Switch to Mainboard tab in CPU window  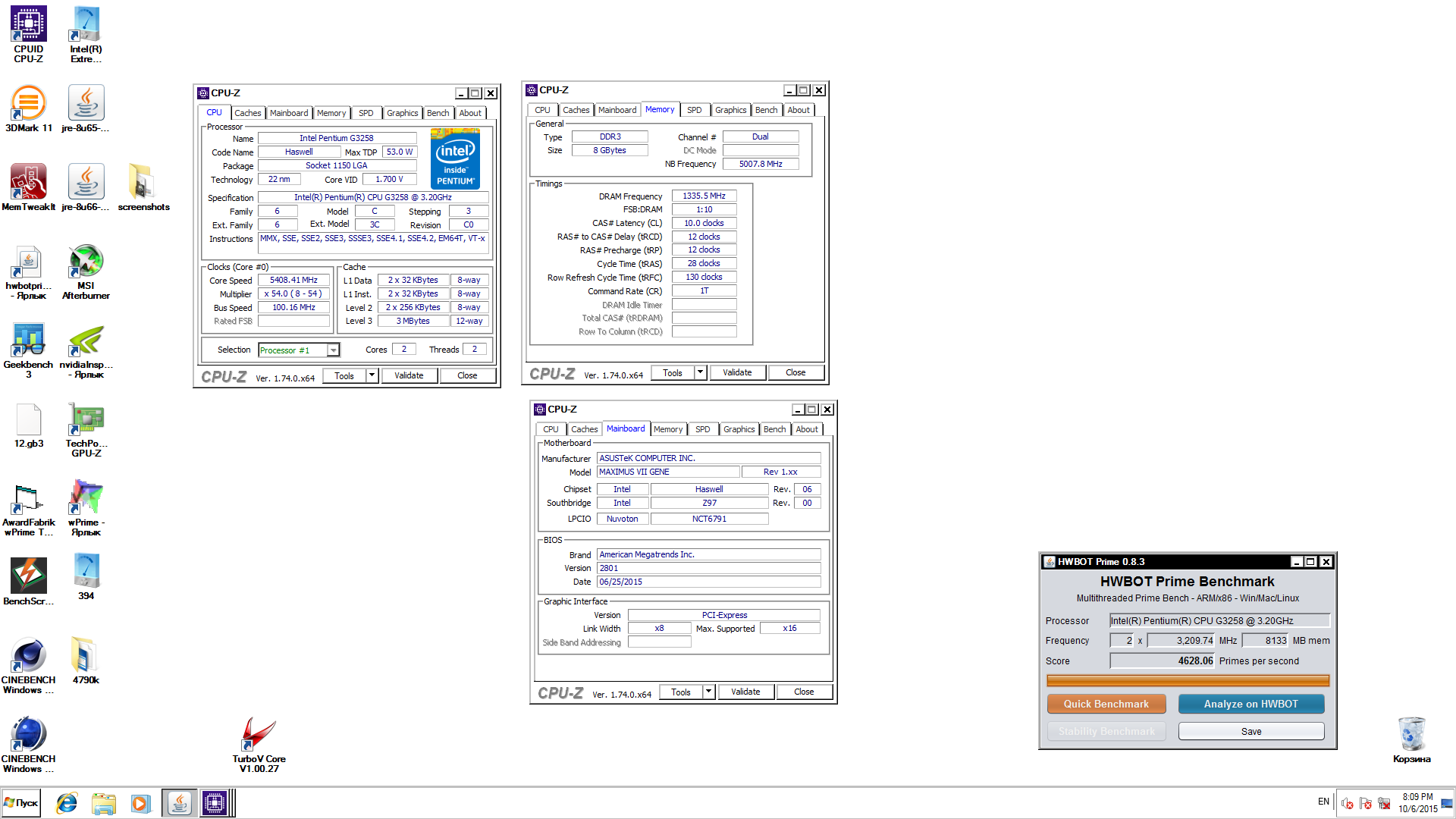pos(289,113)
